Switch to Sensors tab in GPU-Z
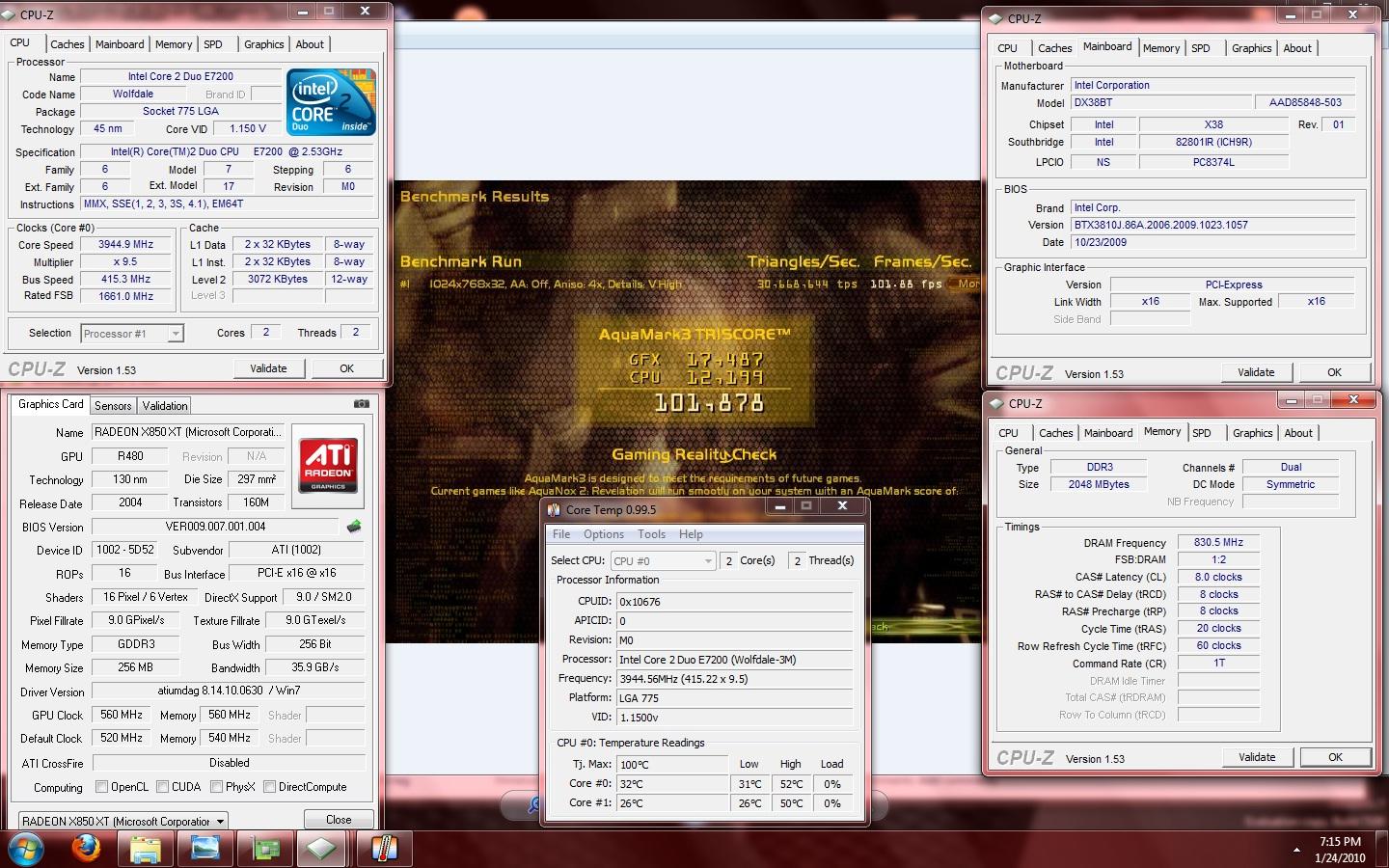1389x868 pixels. click(x=113, y=406)
